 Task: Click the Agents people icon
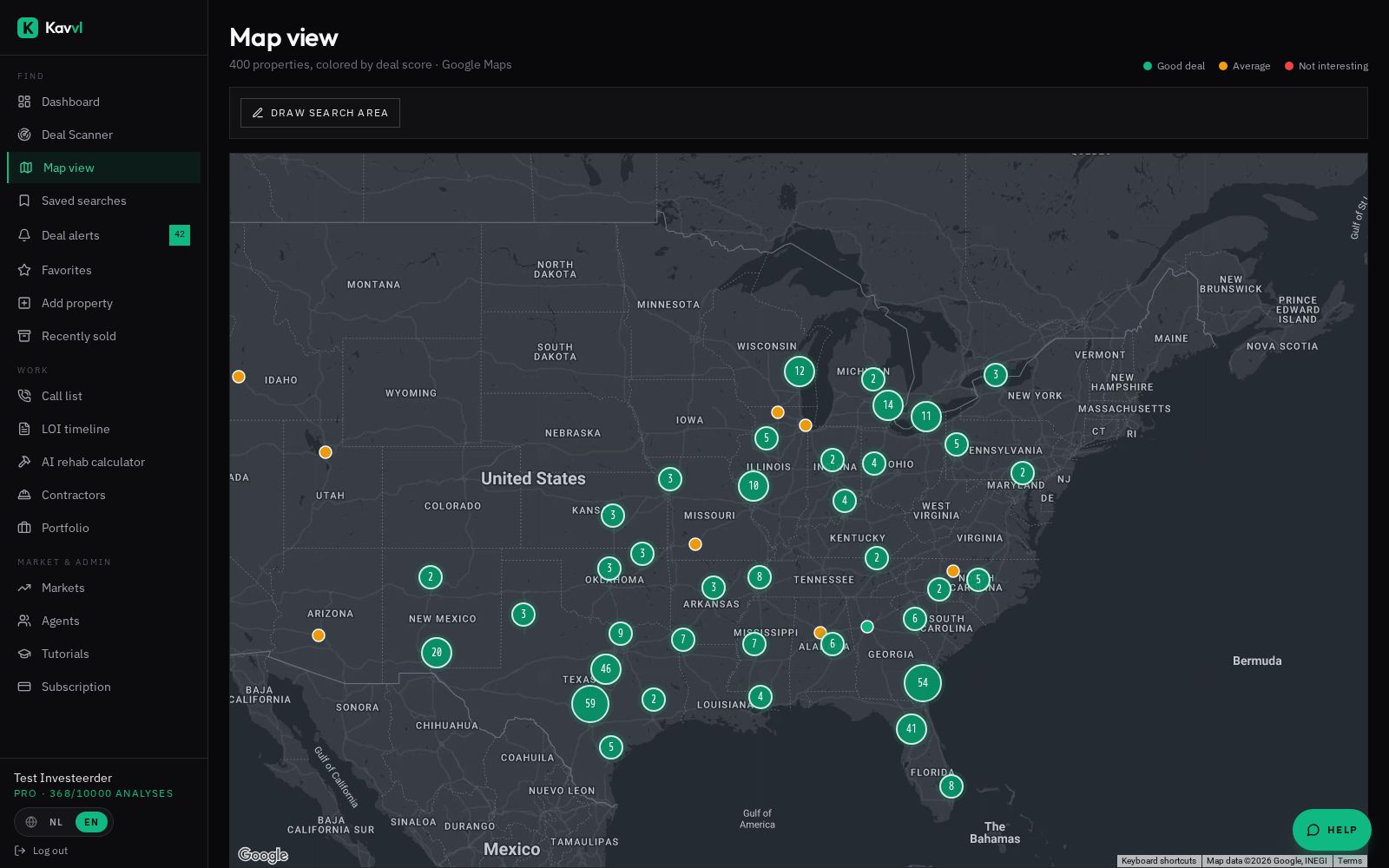coord(24,621)
